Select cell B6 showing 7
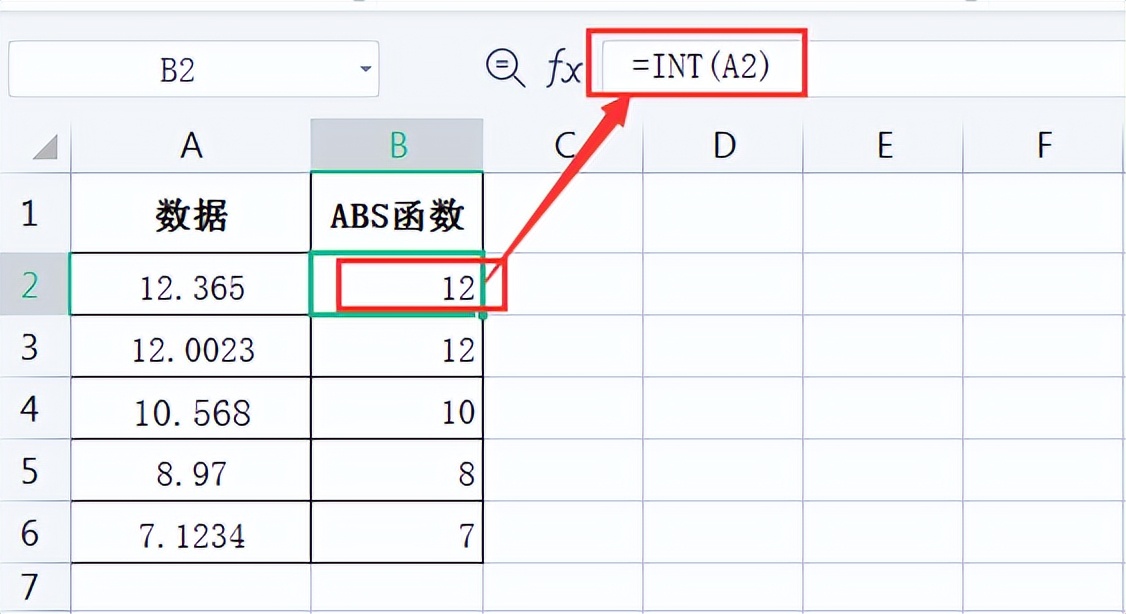The width and height of the screenshot is (1126, 614). 397,535
